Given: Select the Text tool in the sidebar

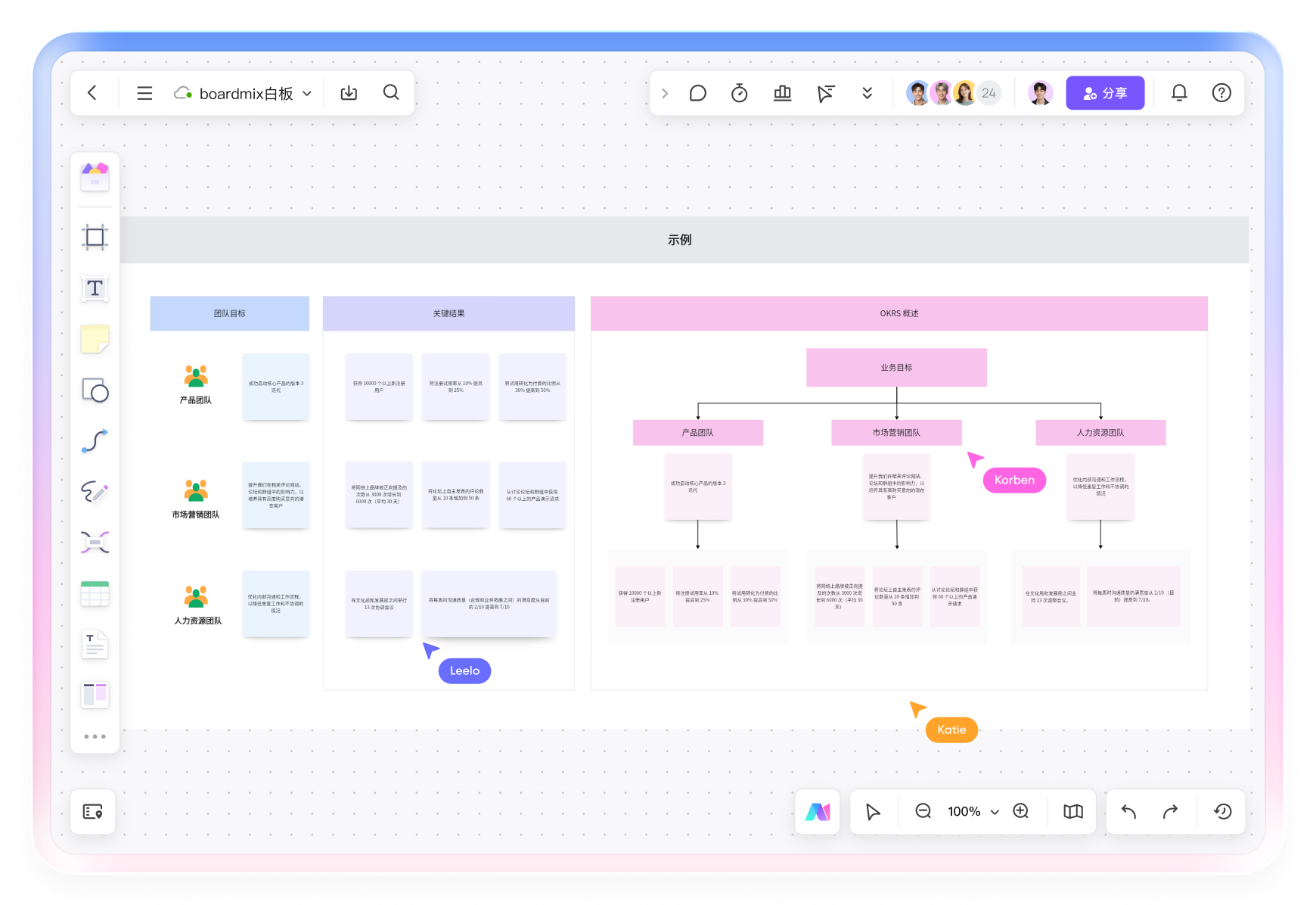Looking at the screenshot, I should [x=94, y=288].
